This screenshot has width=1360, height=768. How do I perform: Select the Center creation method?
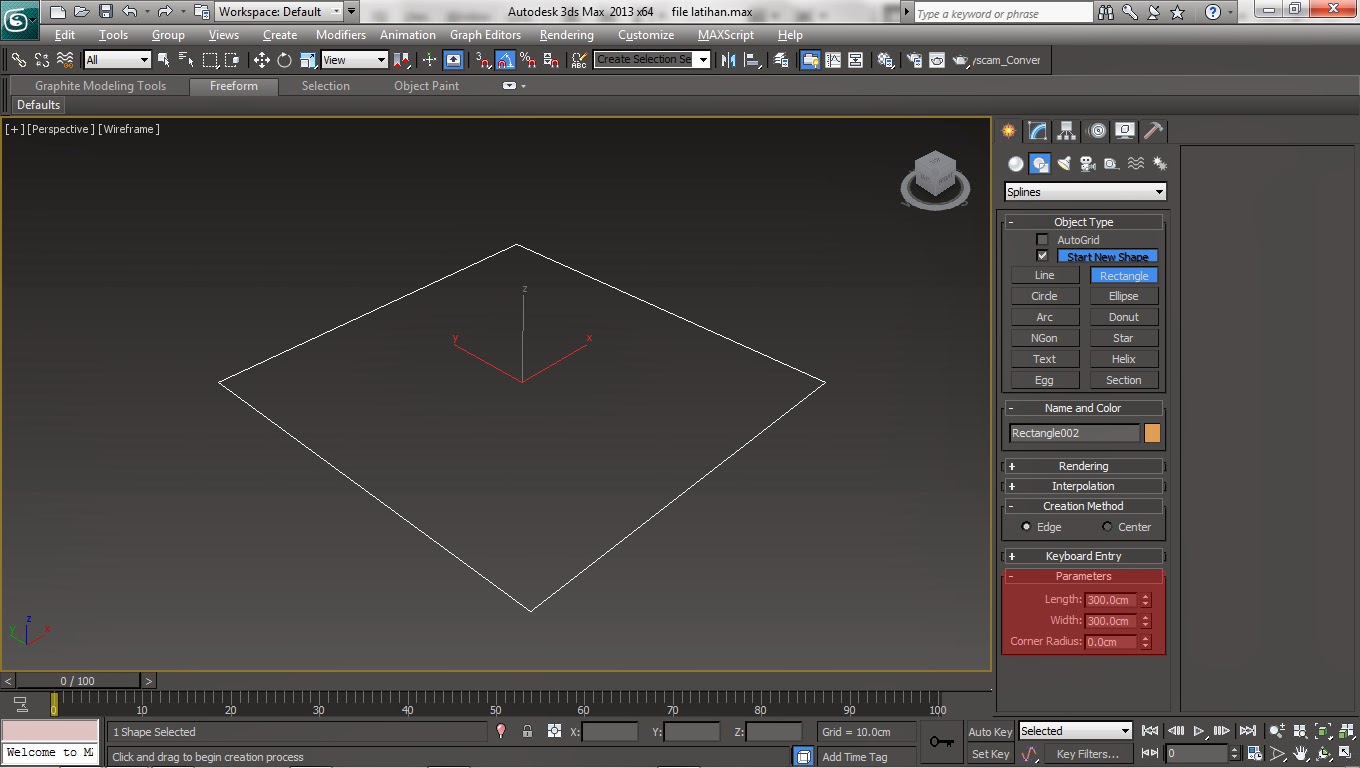pos(1107,527)
